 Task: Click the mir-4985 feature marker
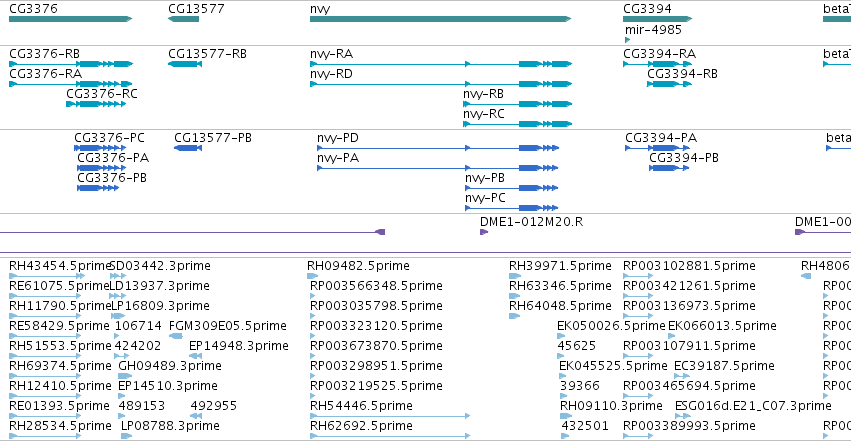pyautogui.click(x=627, y=40)
